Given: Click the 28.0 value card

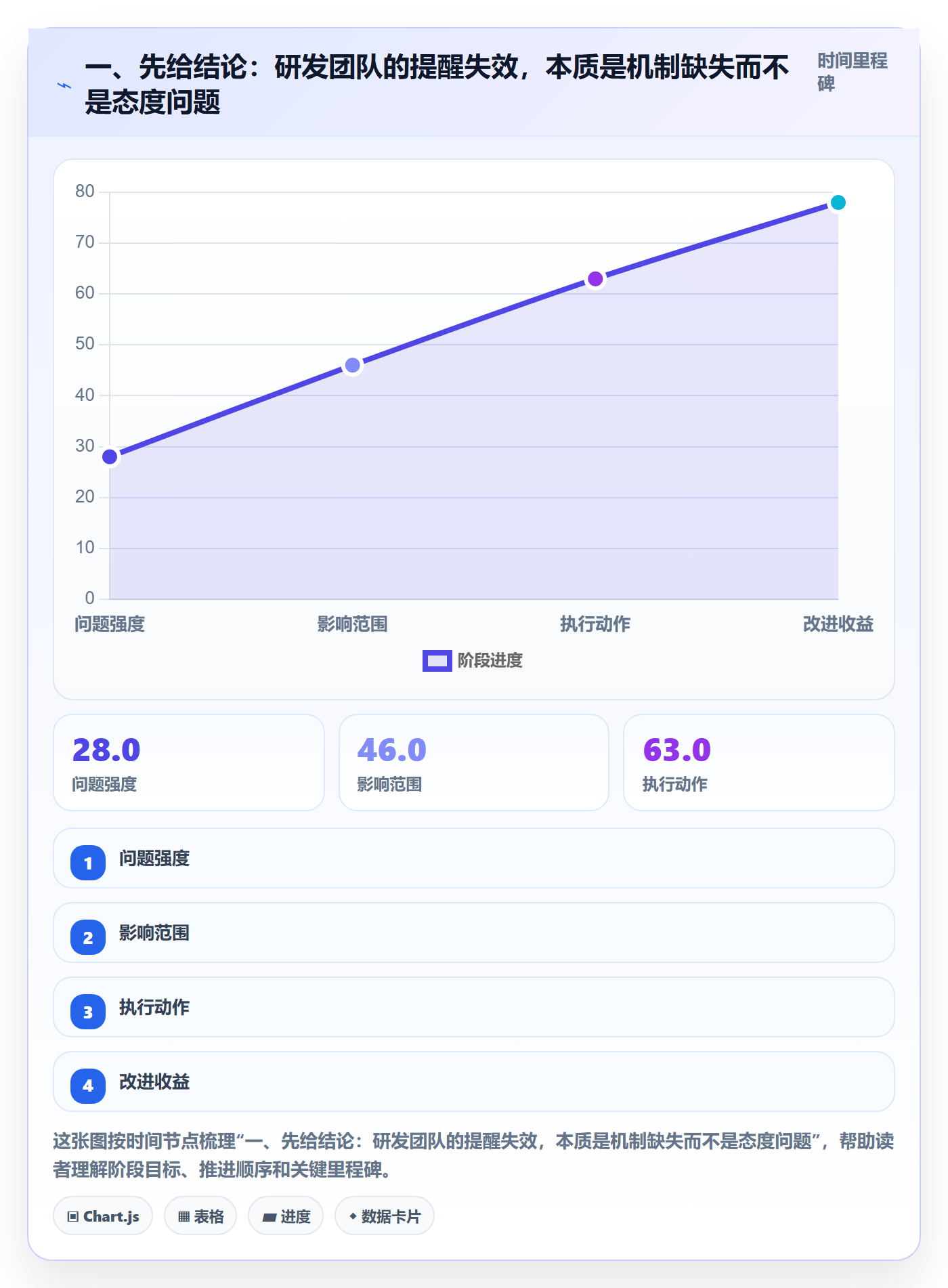Looking at the screenshot, I should click(x=189, y=763).
